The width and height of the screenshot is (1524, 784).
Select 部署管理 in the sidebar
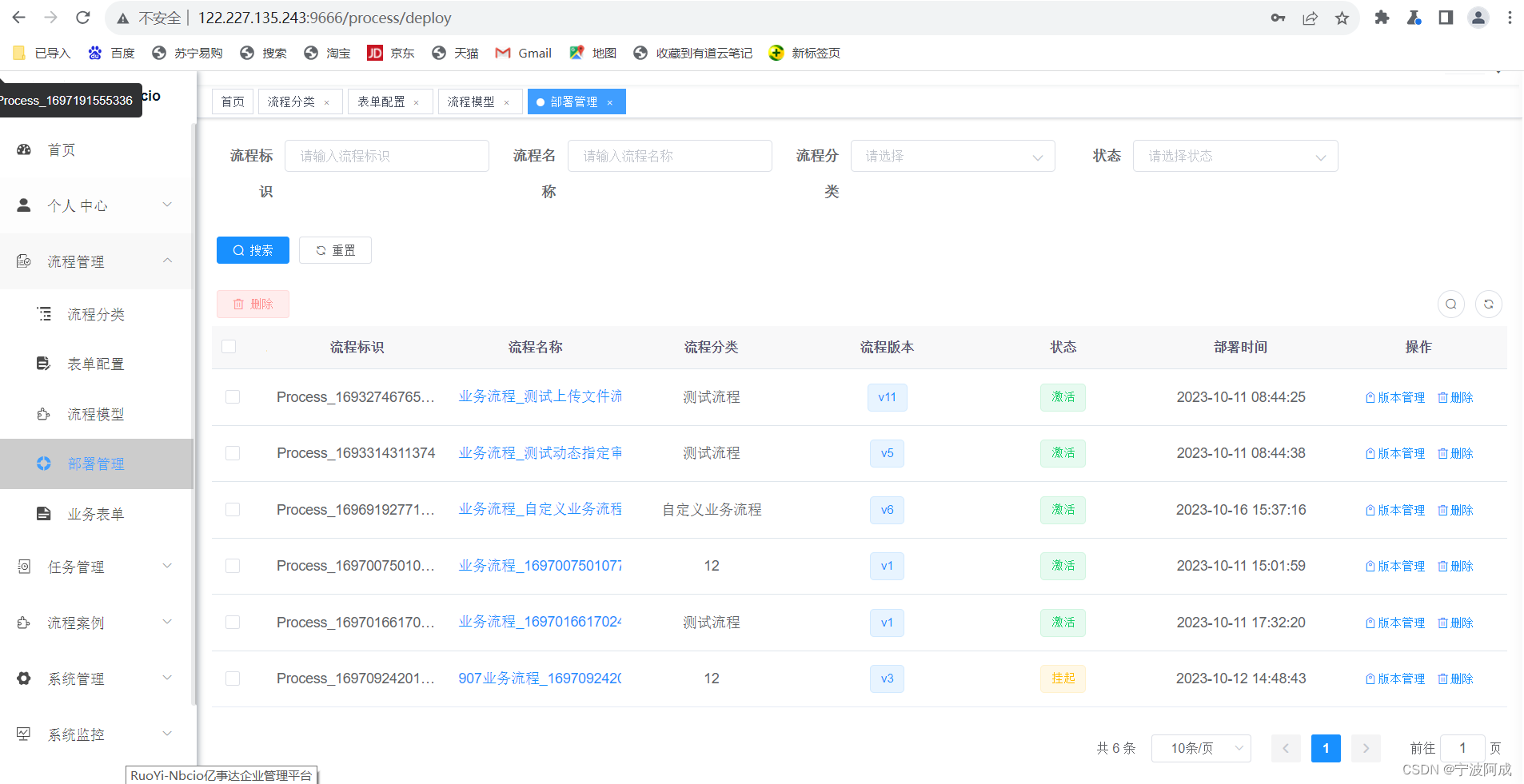coord(96,464)
